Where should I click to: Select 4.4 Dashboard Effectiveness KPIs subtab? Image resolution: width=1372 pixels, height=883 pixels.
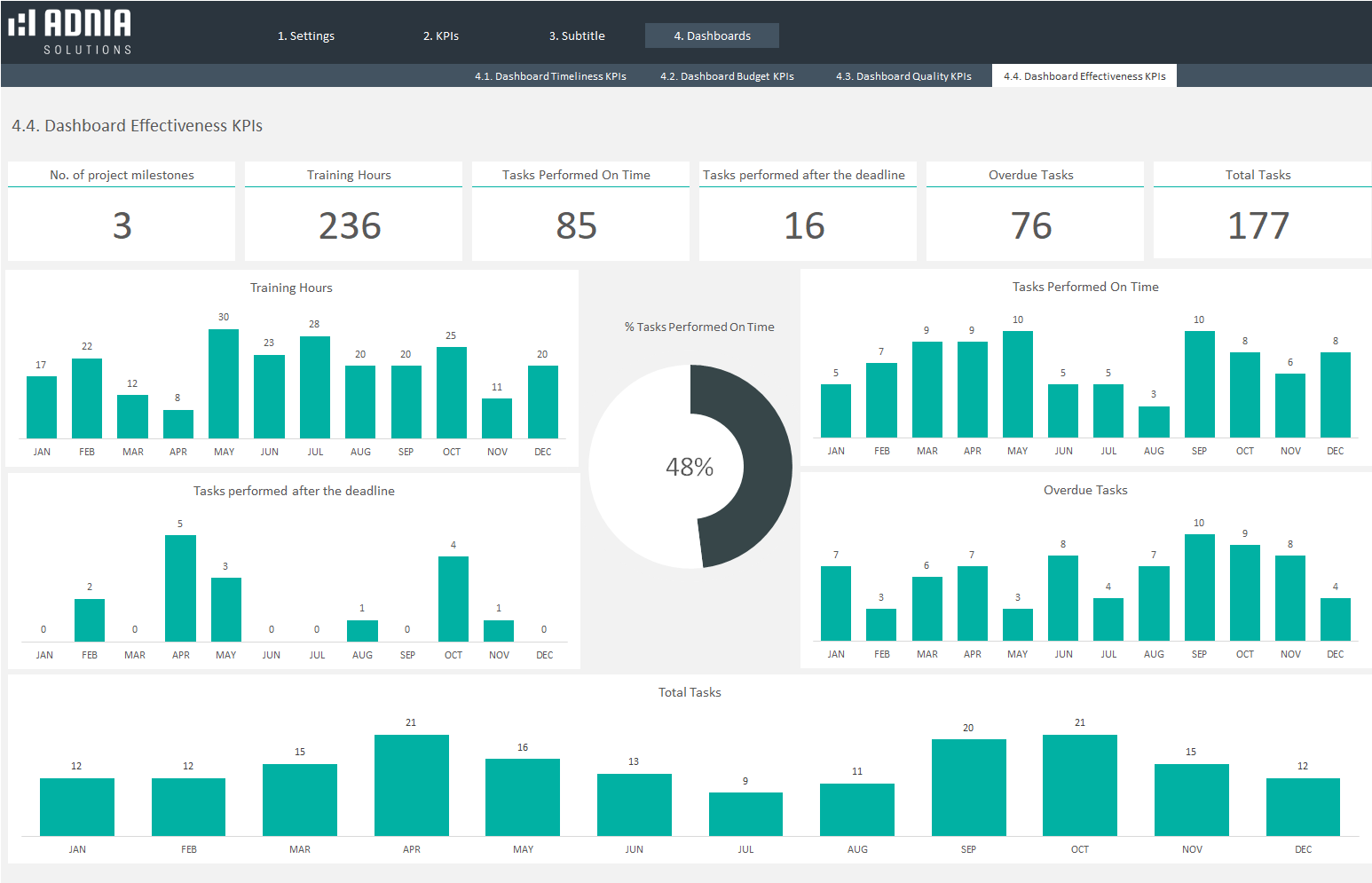(1084, 76)
